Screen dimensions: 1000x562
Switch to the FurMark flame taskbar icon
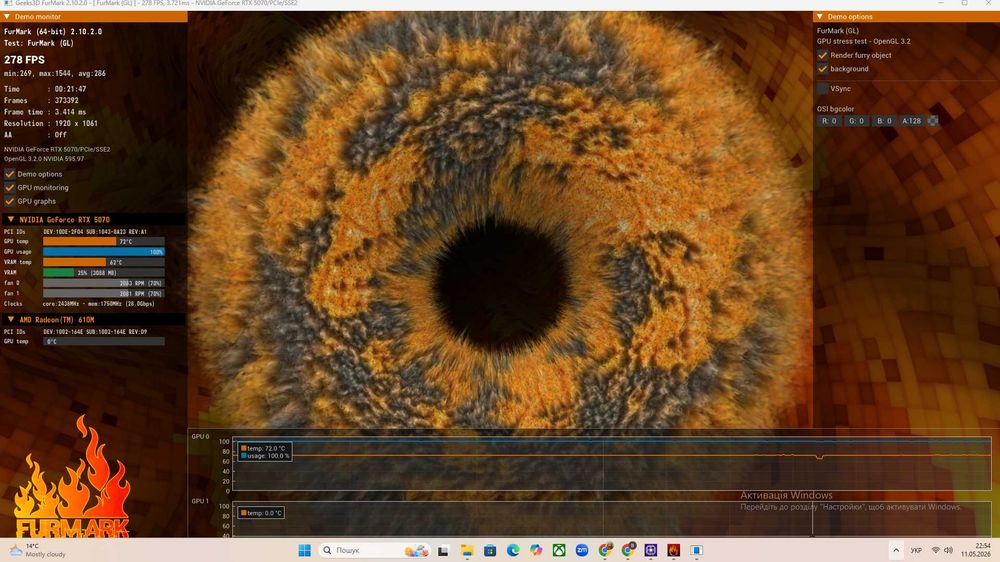pos(673,550)
